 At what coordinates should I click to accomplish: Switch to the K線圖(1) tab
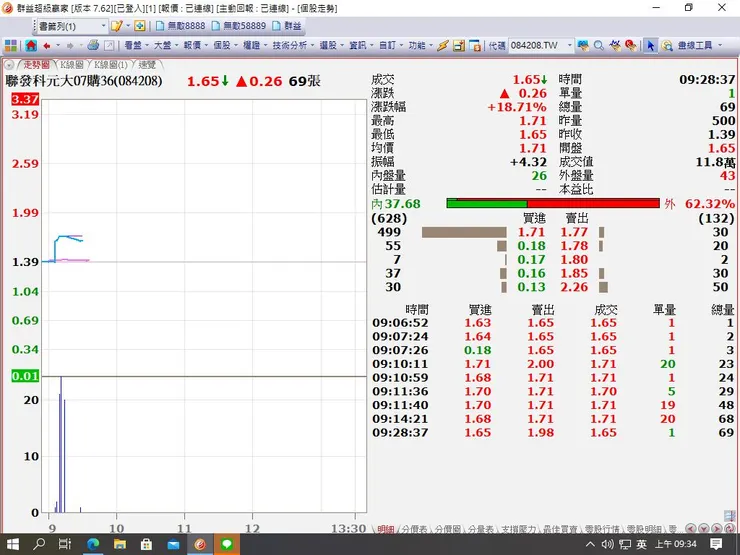click(x=110, y=65)
